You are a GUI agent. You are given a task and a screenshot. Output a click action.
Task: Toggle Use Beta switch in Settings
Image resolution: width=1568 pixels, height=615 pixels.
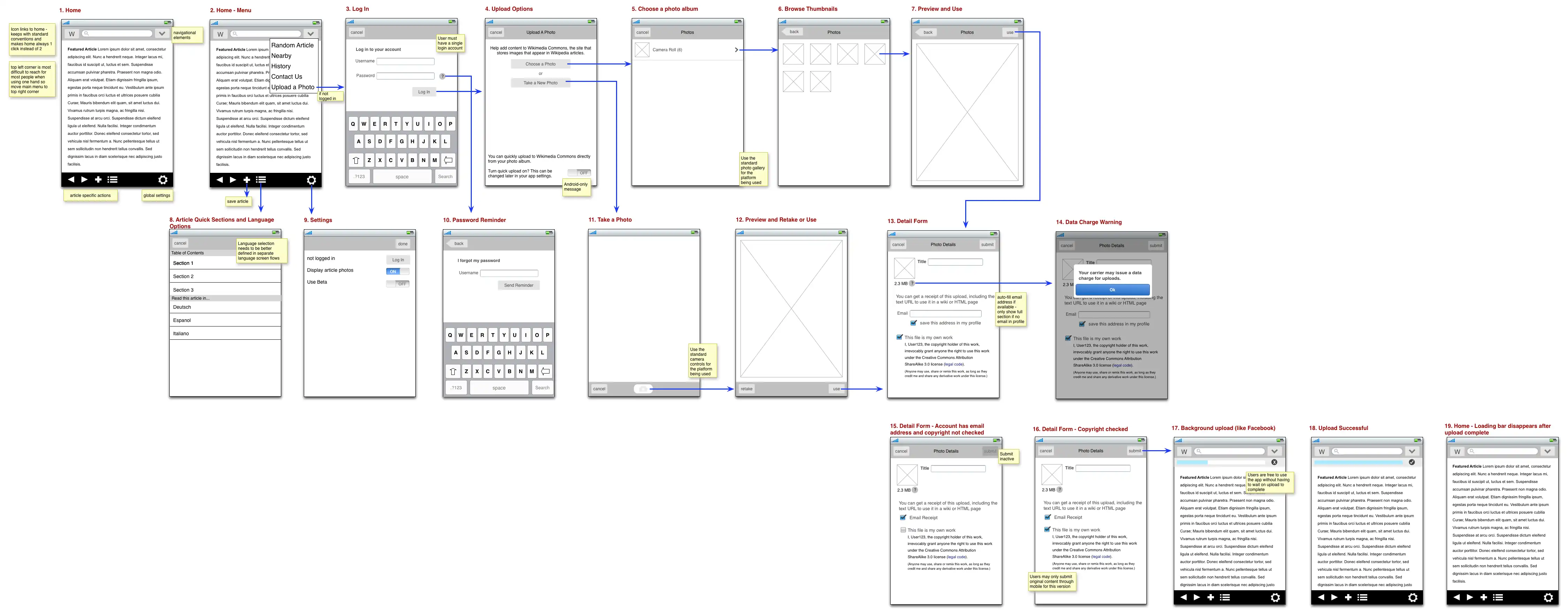point(398,284)
